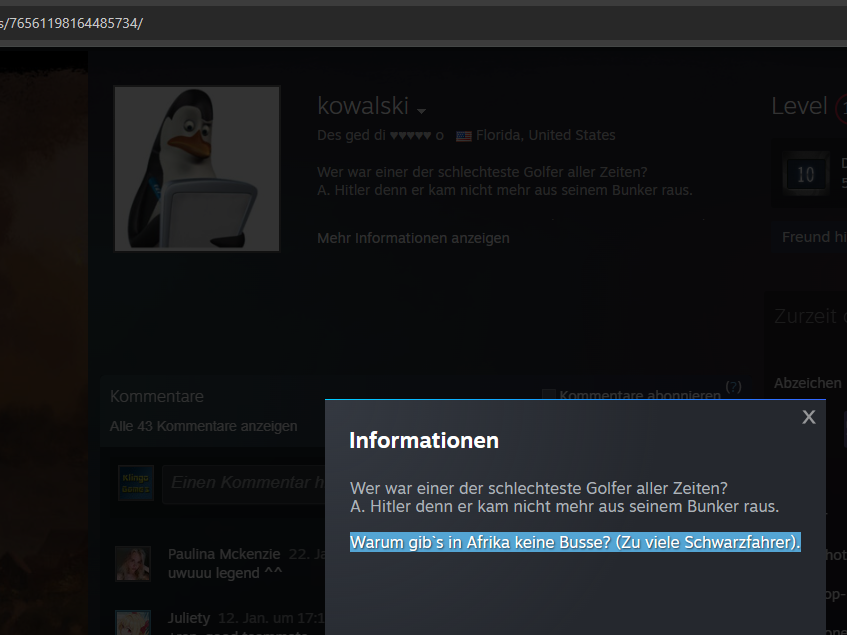Click Paulina Mckenzie's profile name
The height and width of the screenshot is (635, 847).
pos(223,554)
